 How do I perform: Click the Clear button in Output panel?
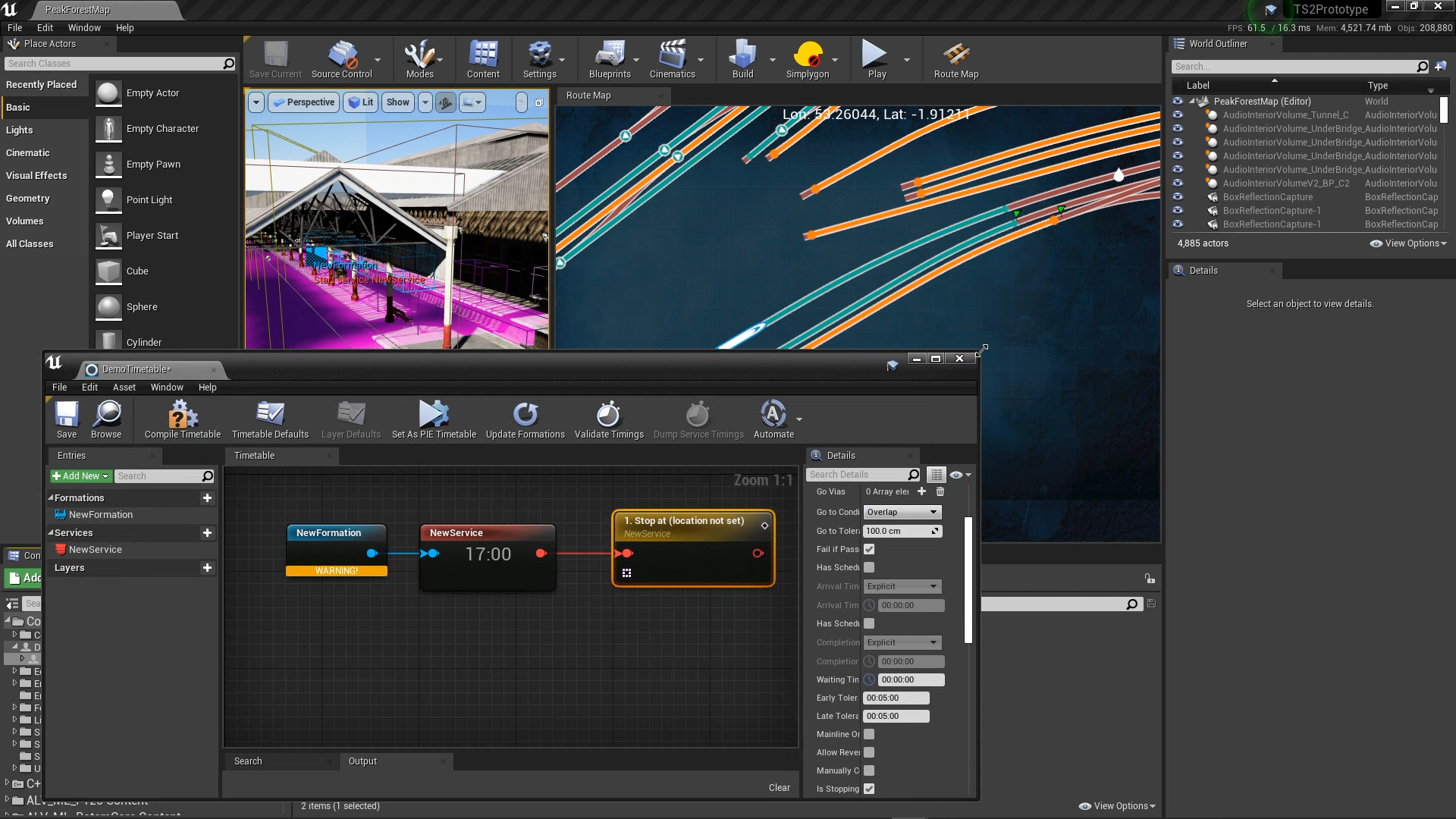click(779, 787)
